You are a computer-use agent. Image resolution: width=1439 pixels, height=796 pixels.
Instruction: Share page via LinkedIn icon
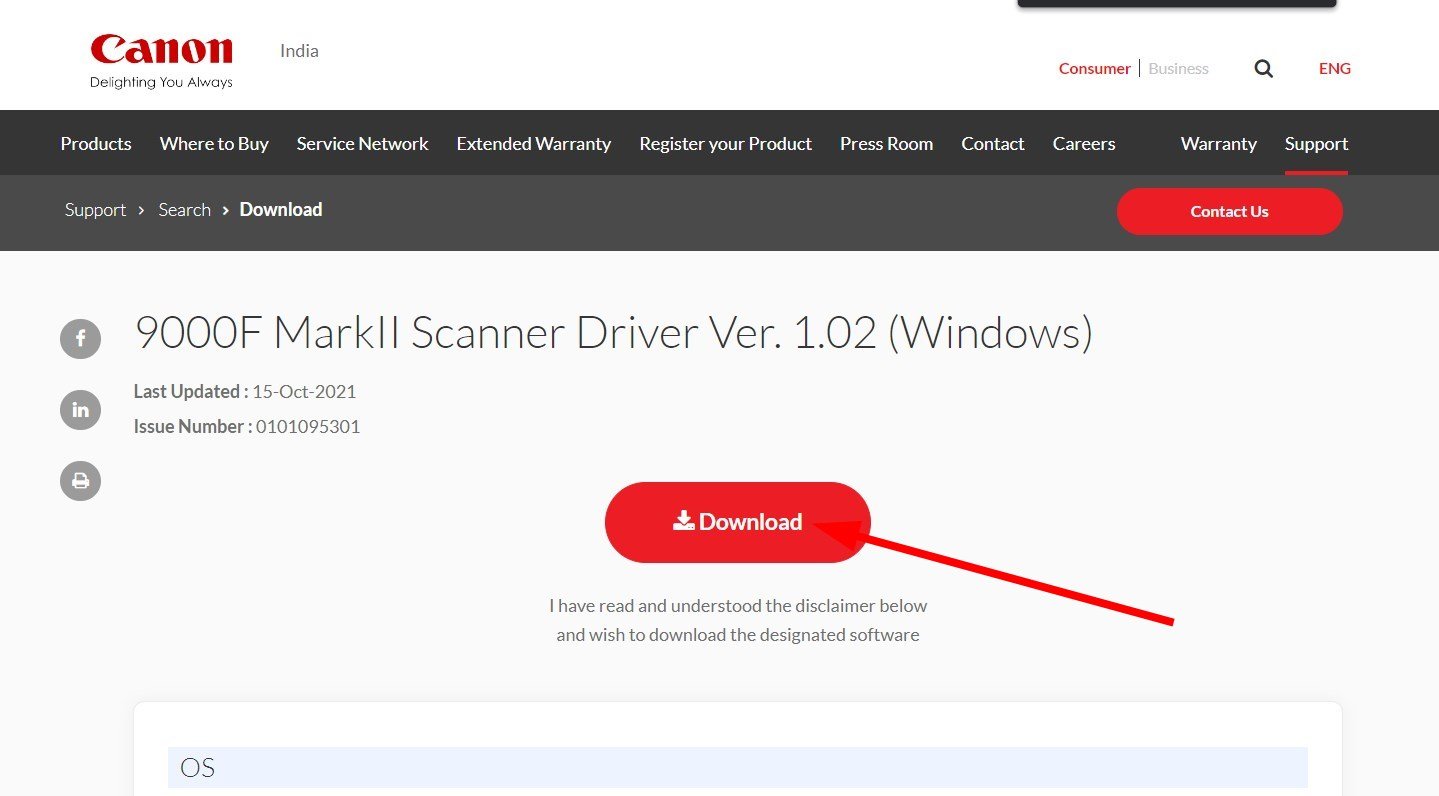point(80,410)
